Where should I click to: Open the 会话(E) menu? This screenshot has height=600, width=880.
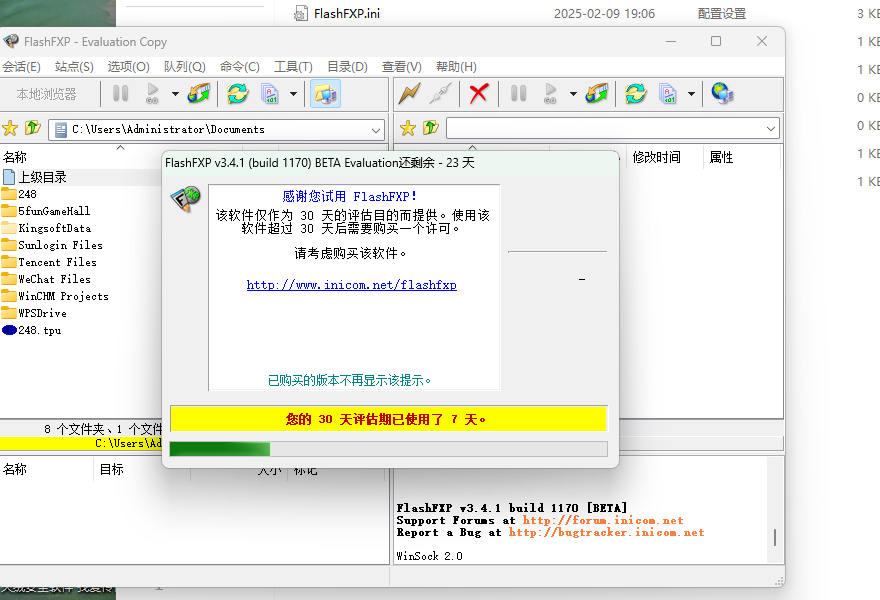coord(21,67)
